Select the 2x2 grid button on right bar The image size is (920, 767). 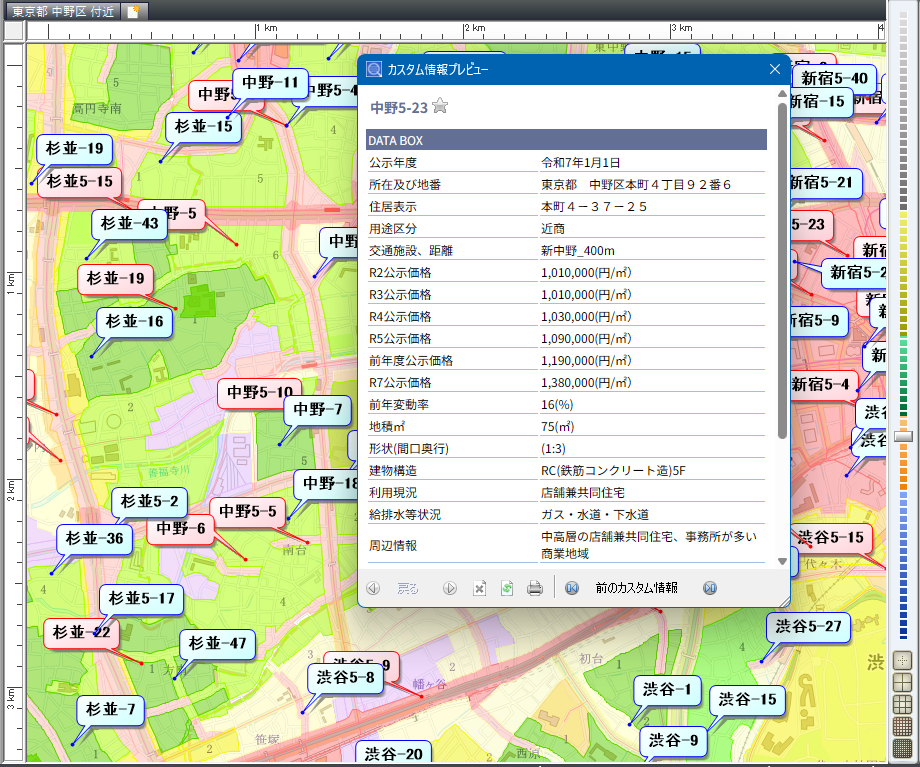coord(902,682)
